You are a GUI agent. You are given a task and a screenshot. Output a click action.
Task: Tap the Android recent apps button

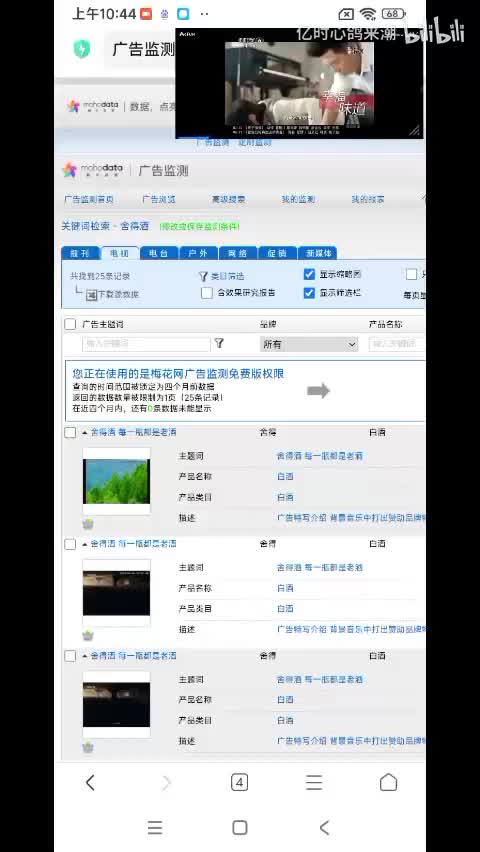coord(155,828)
